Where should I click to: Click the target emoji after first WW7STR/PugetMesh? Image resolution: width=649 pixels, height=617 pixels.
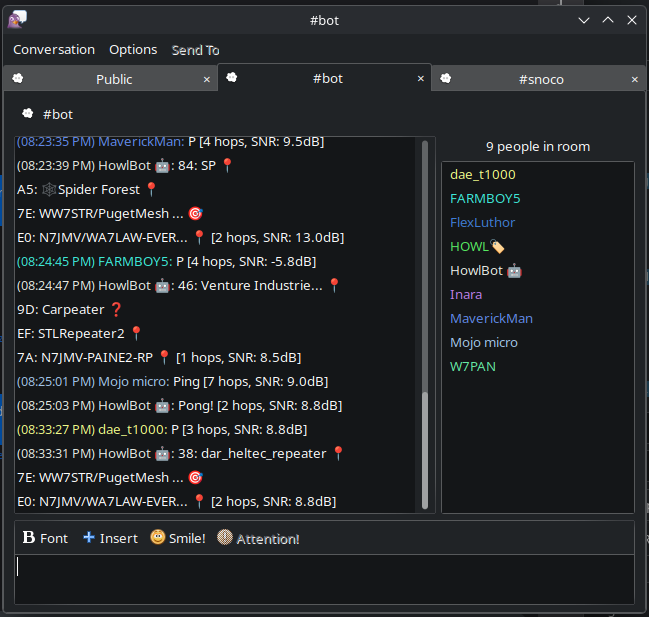pos(195,214)
